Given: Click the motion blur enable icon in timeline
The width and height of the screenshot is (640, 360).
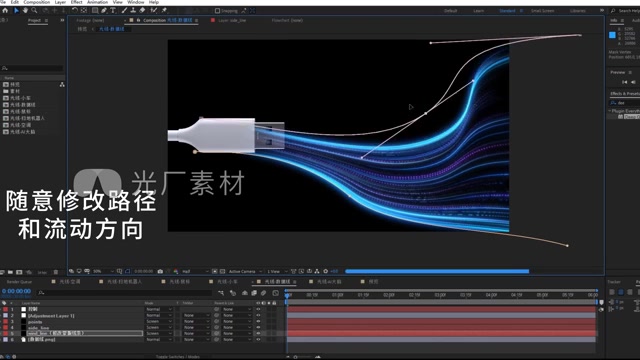Looking at the screenshot, I should [x=263, y=293].
